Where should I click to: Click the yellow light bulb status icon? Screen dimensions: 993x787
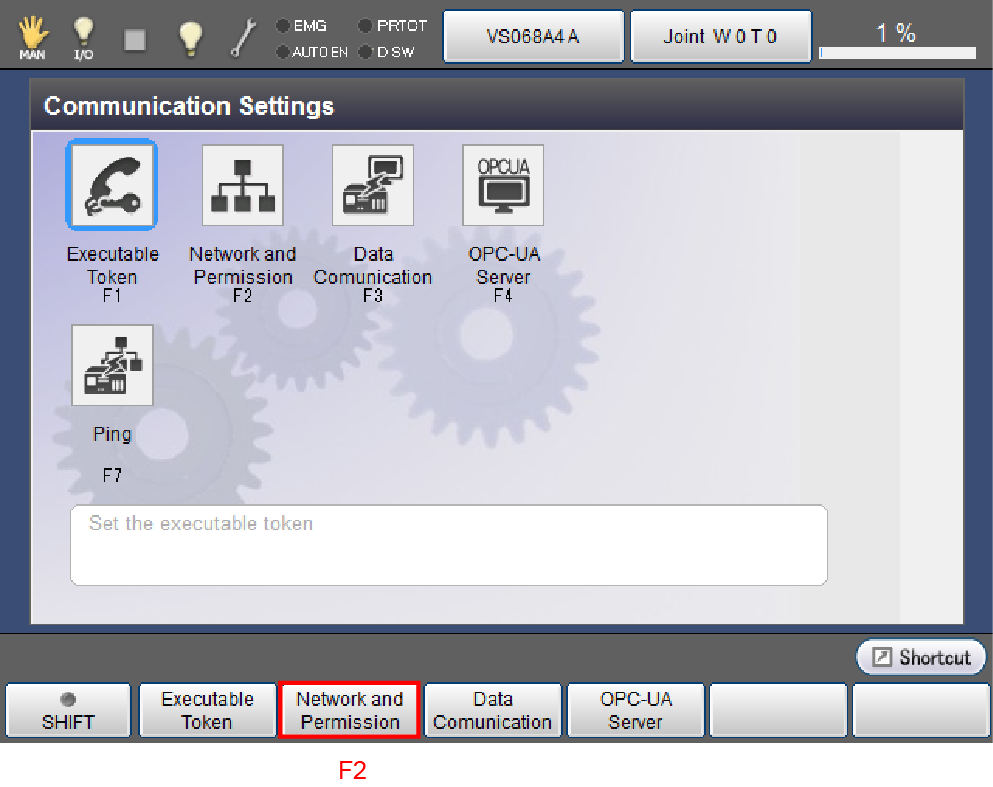(x=190, y=38)
